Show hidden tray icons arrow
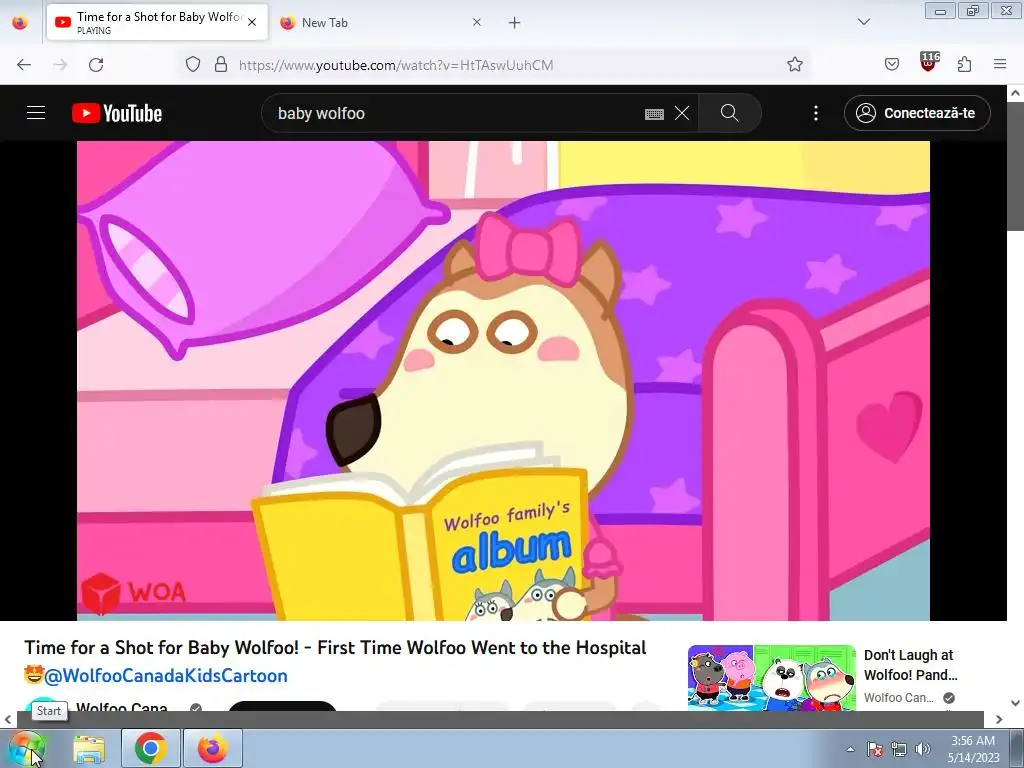The image size is (1024, 768). pos(850,749)
